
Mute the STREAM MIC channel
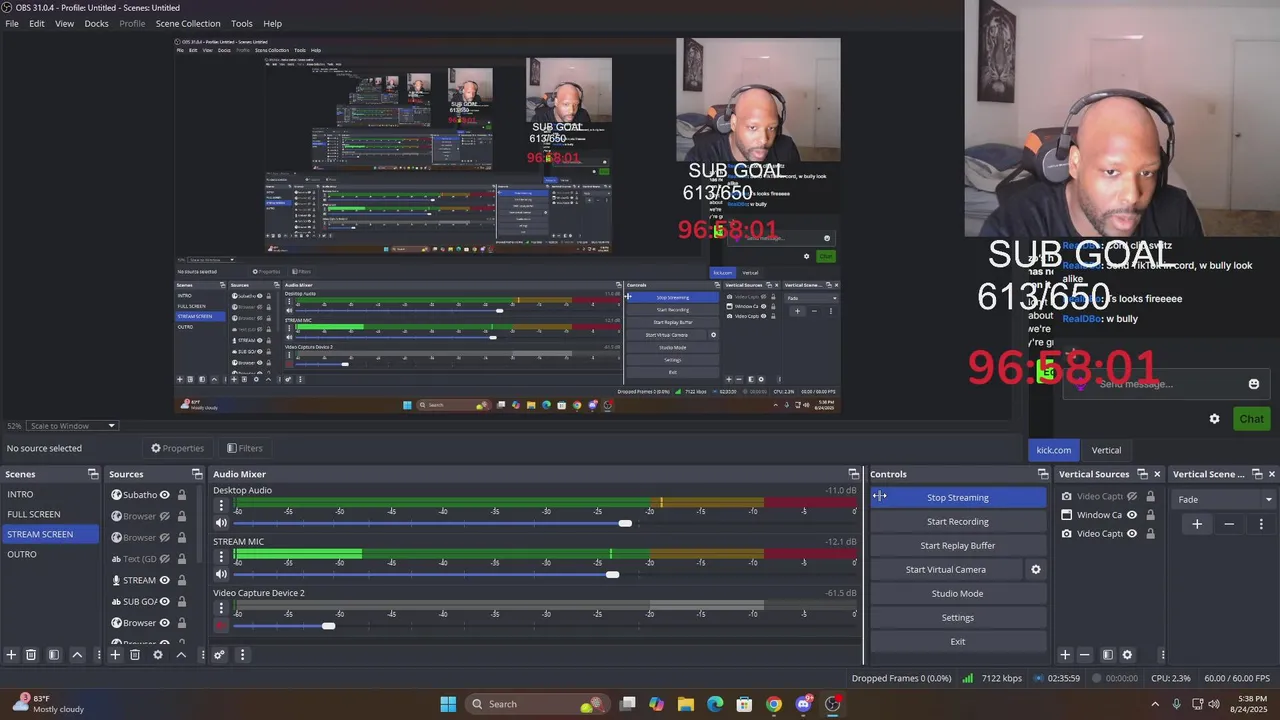pos(221,574)
